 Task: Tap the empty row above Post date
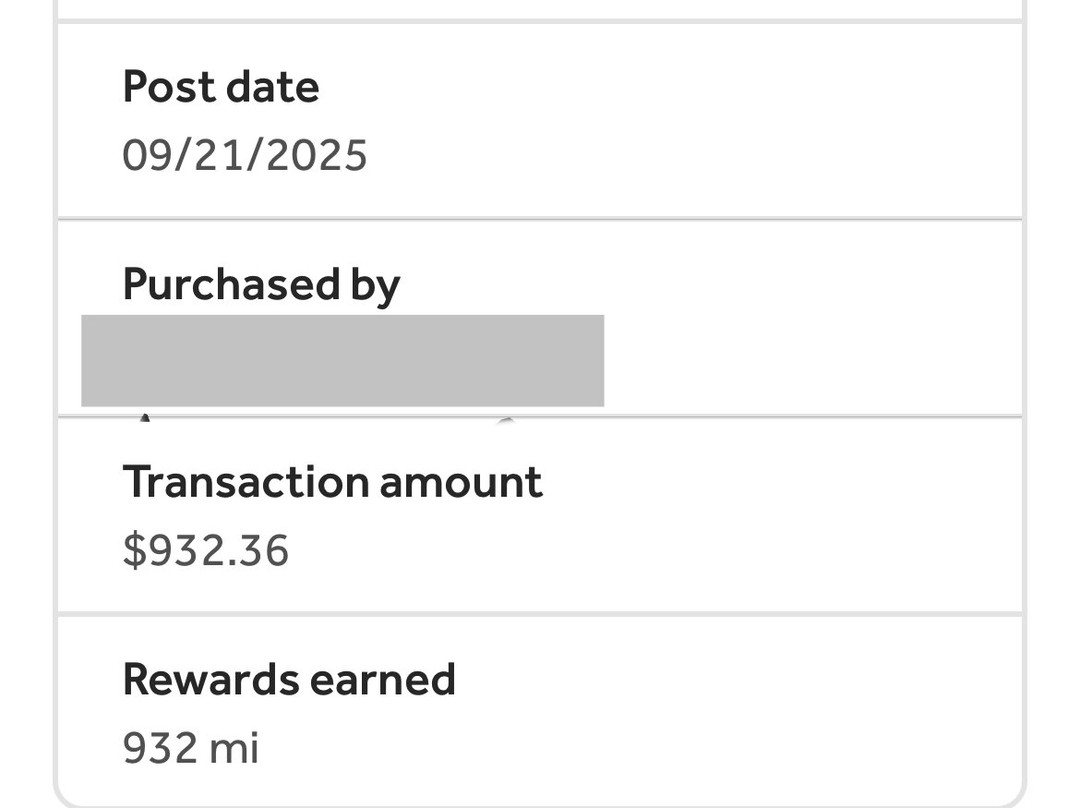(540, 8)
